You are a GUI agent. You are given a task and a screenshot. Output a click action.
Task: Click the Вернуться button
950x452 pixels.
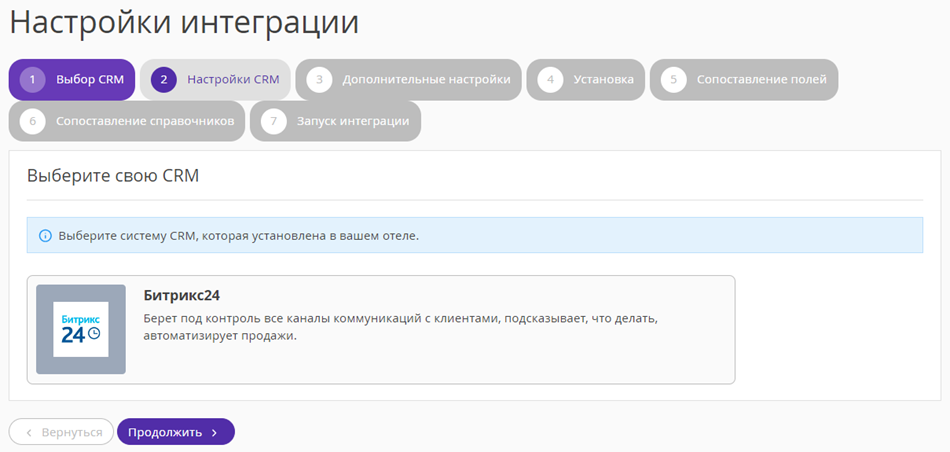tap(61, 432)
